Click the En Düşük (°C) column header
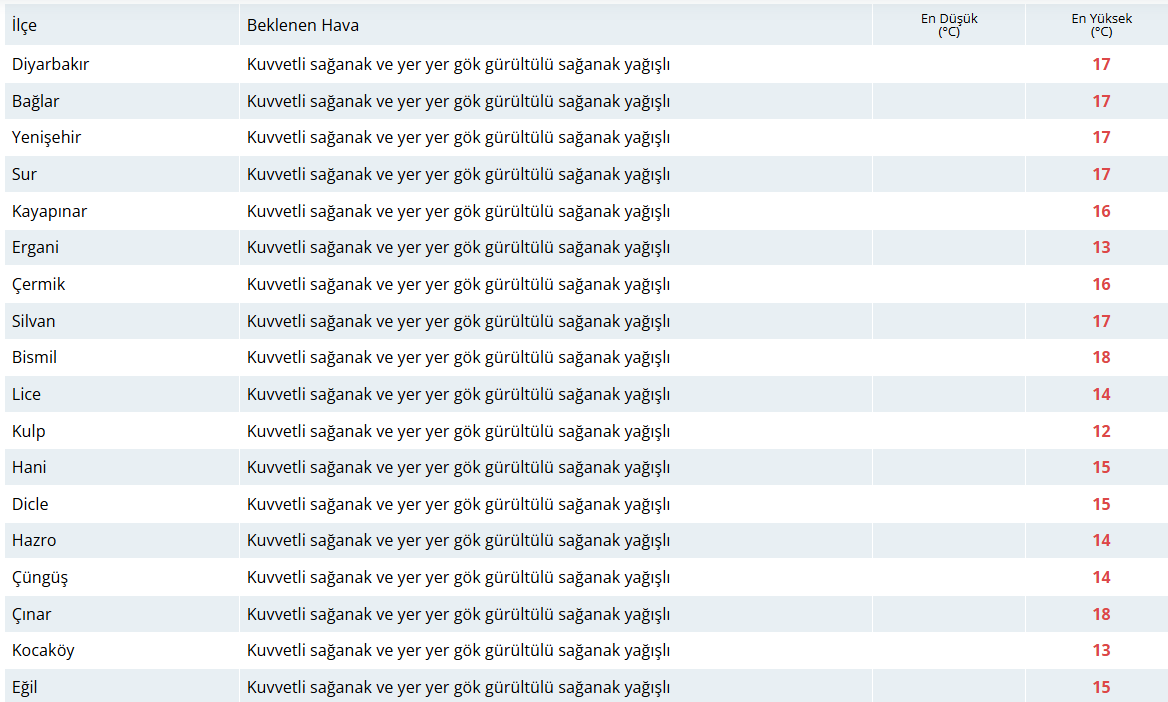 [x=948, y=25]
